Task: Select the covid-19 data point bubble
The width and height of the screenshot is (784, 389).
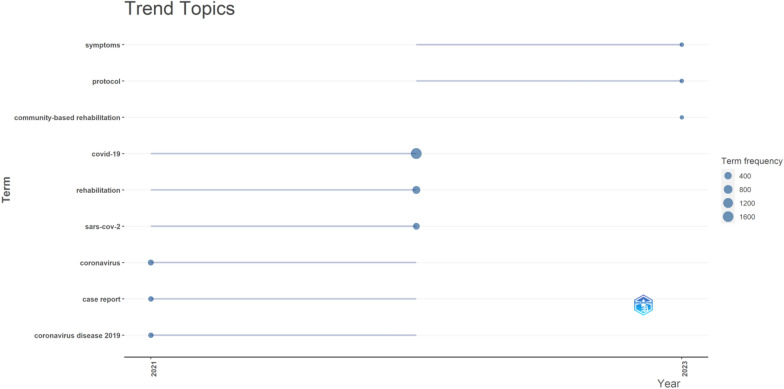Action: pyautogui.click(x=416, y=154)
